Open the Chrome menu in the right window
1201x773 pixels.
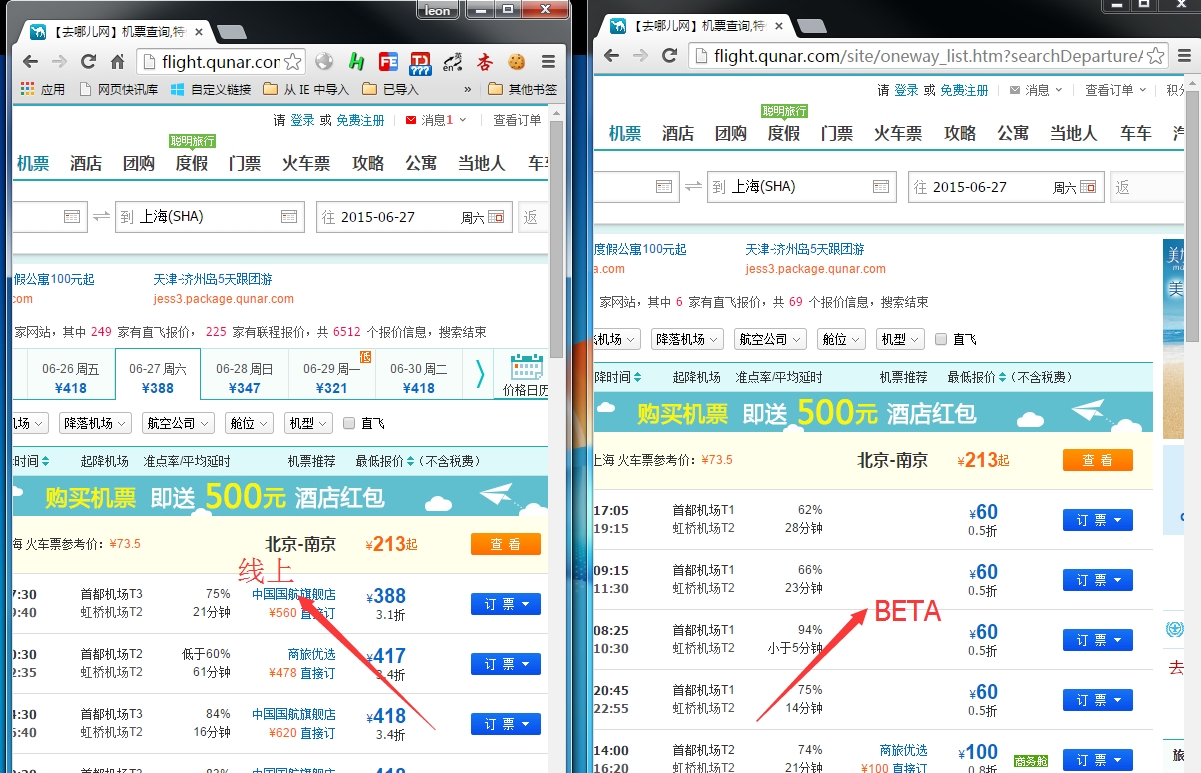[1185, 56]
